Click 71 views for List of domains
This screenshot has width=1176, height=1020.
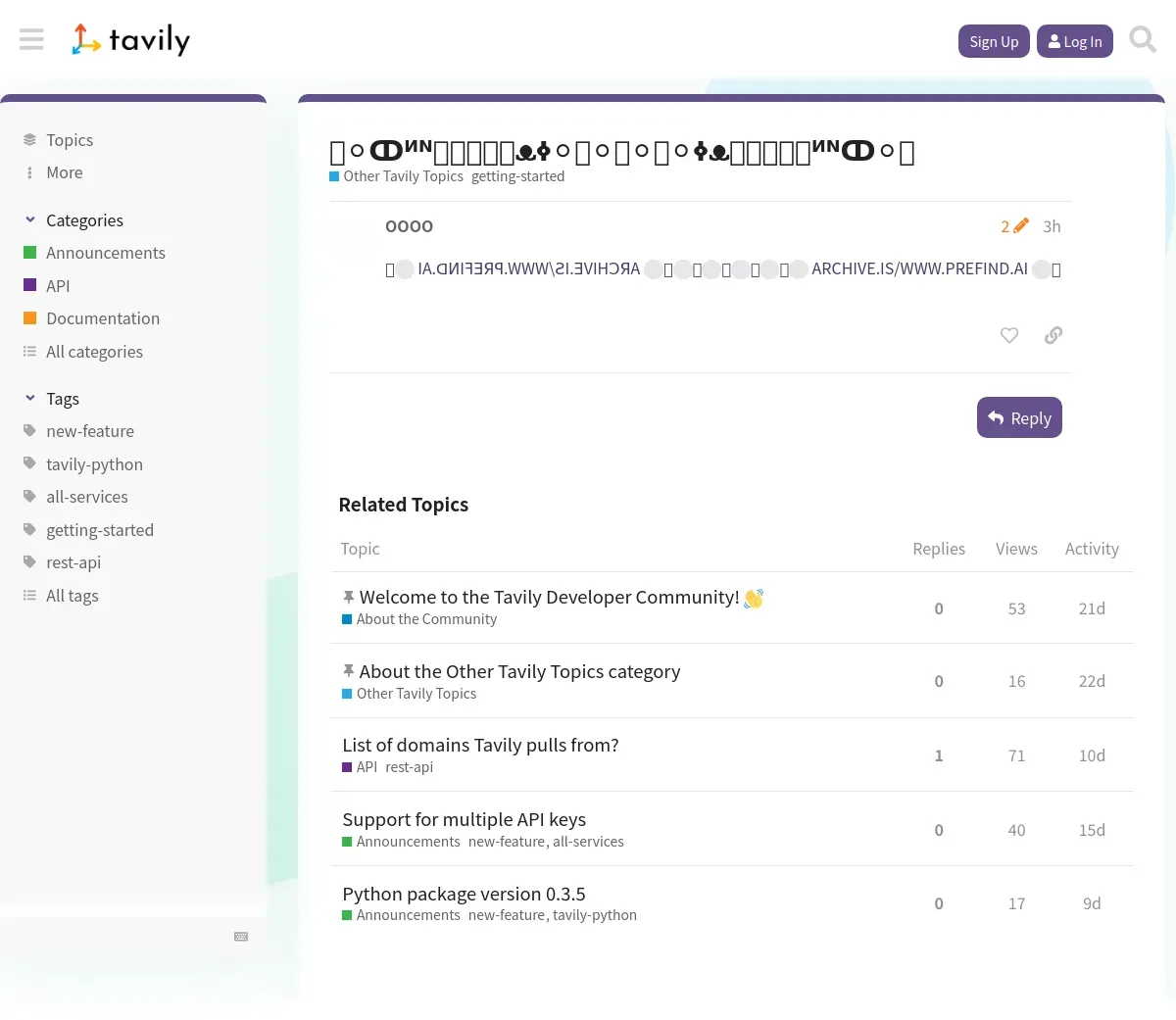point(1016,755)
